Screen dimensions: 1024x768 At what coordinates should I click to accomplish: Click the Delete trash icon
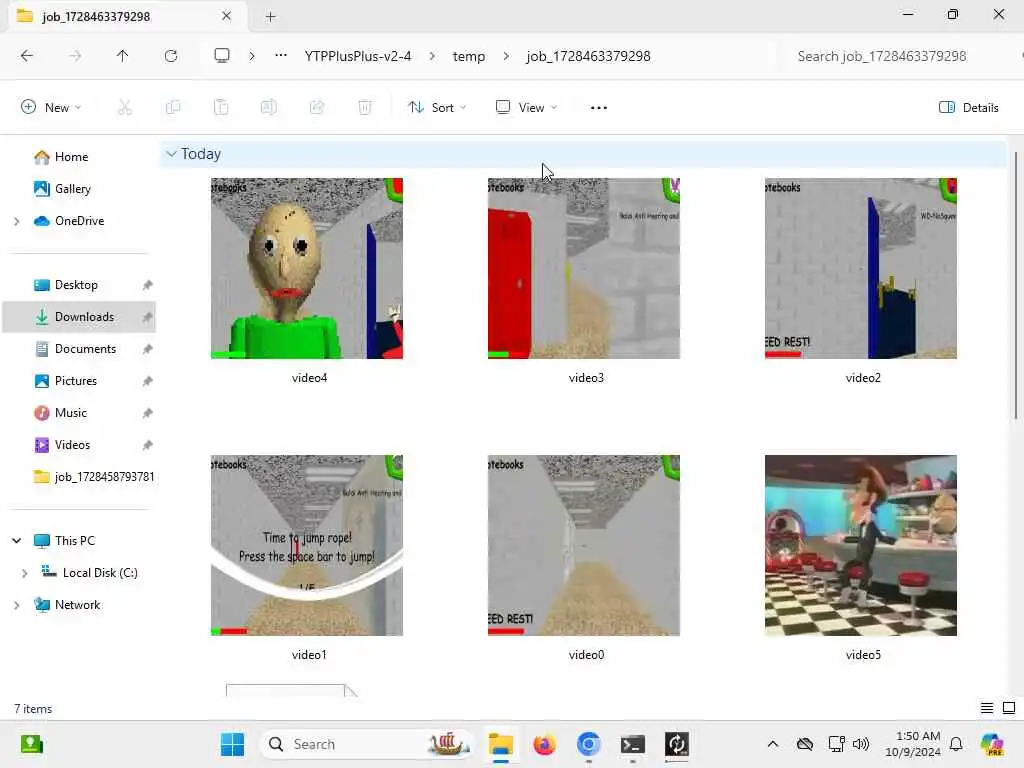pos(365,107)
